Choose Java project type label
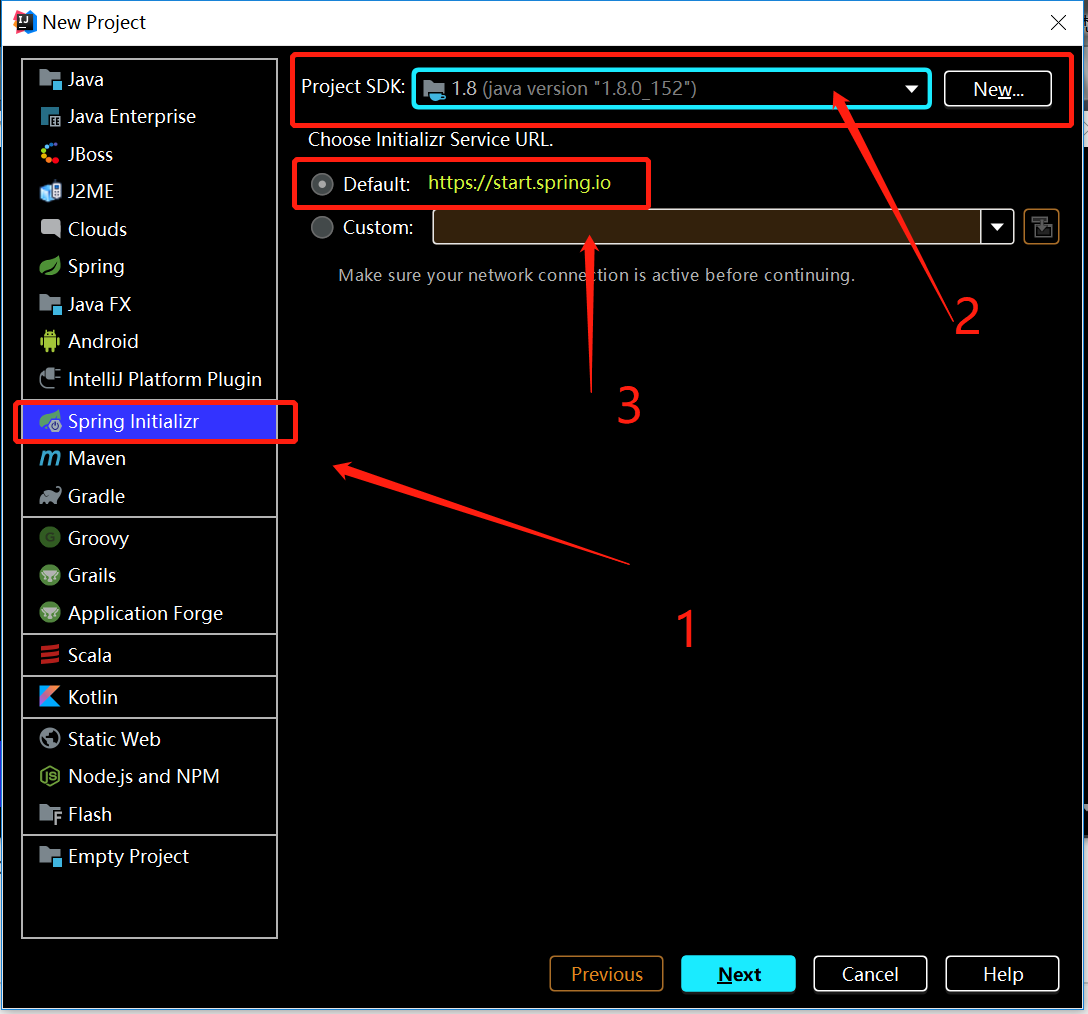1088x1014 pixels. tap(86, 79)
